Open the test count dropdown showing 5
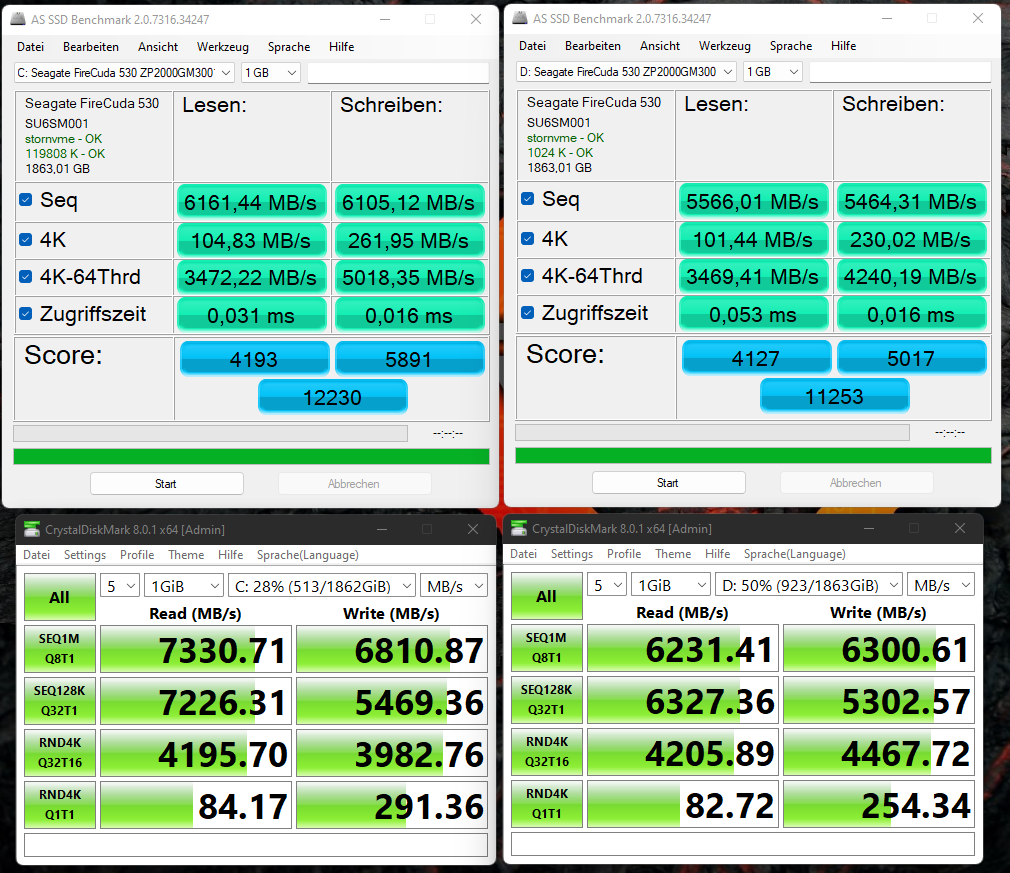The image size is (1010, 873). click(x=120, y=584)
